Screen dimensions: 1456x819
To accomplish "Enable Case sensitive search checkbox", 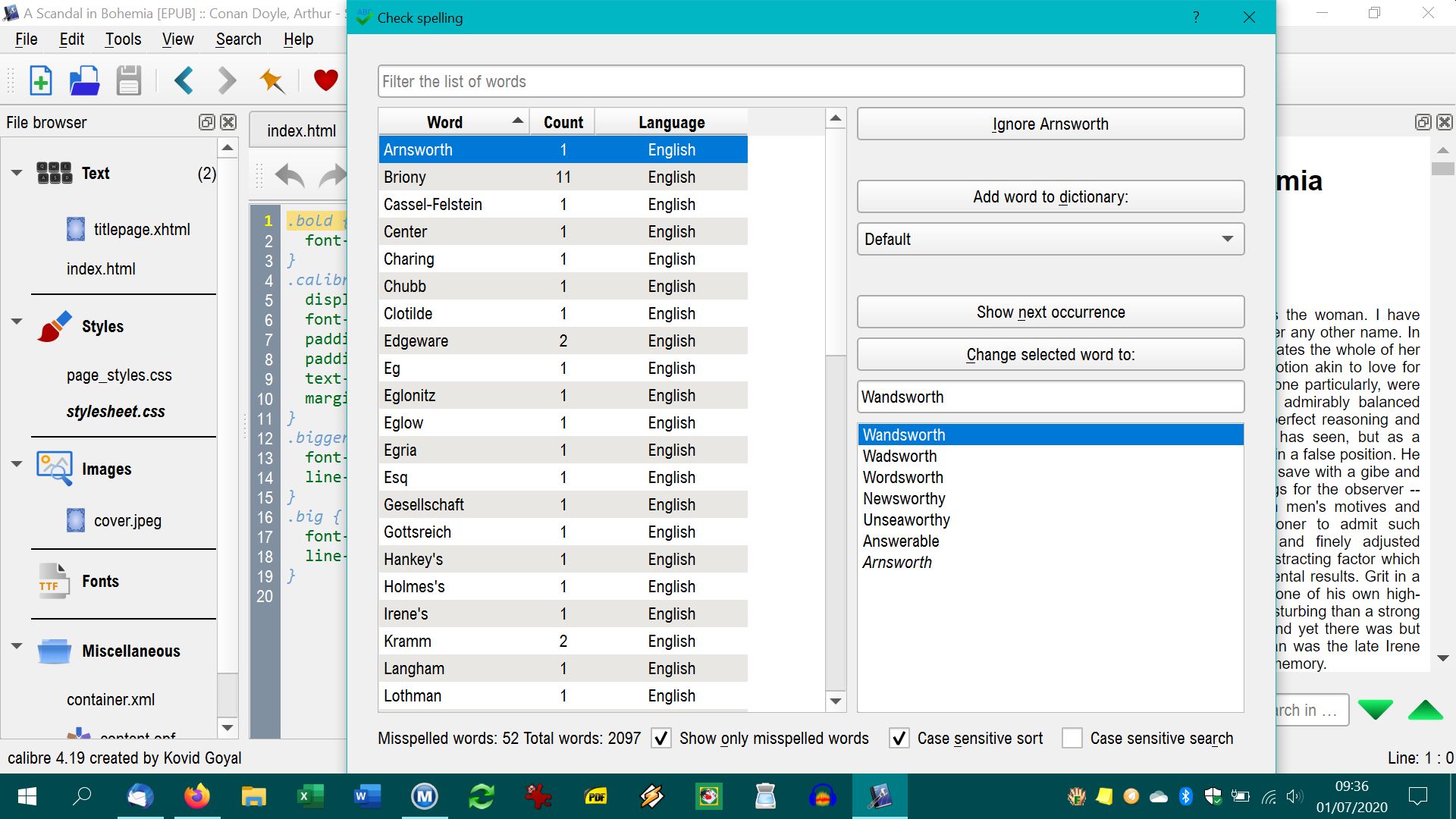I will coord(1072,738).
